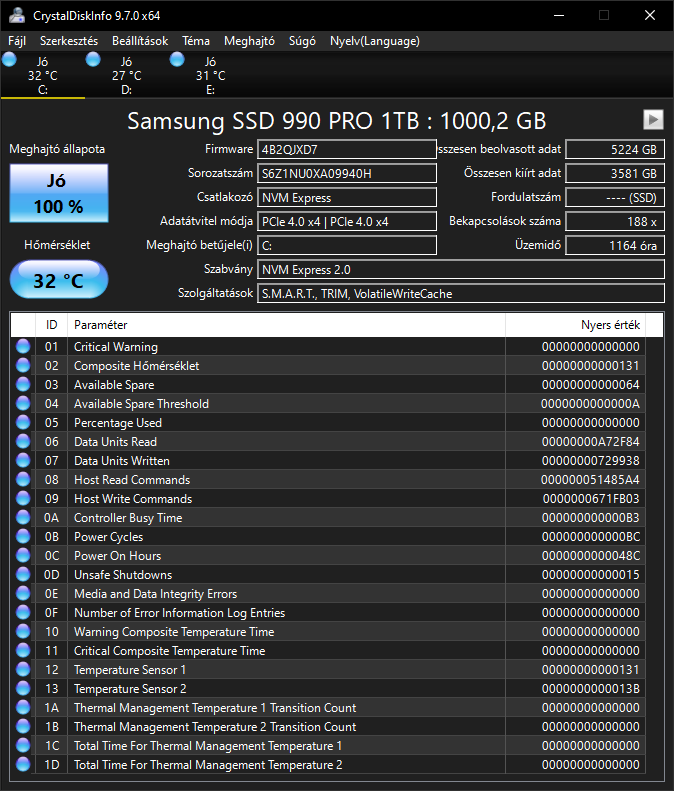674x791 pixels.
Task: Click the Nyers érték column header
Action: 575,325
